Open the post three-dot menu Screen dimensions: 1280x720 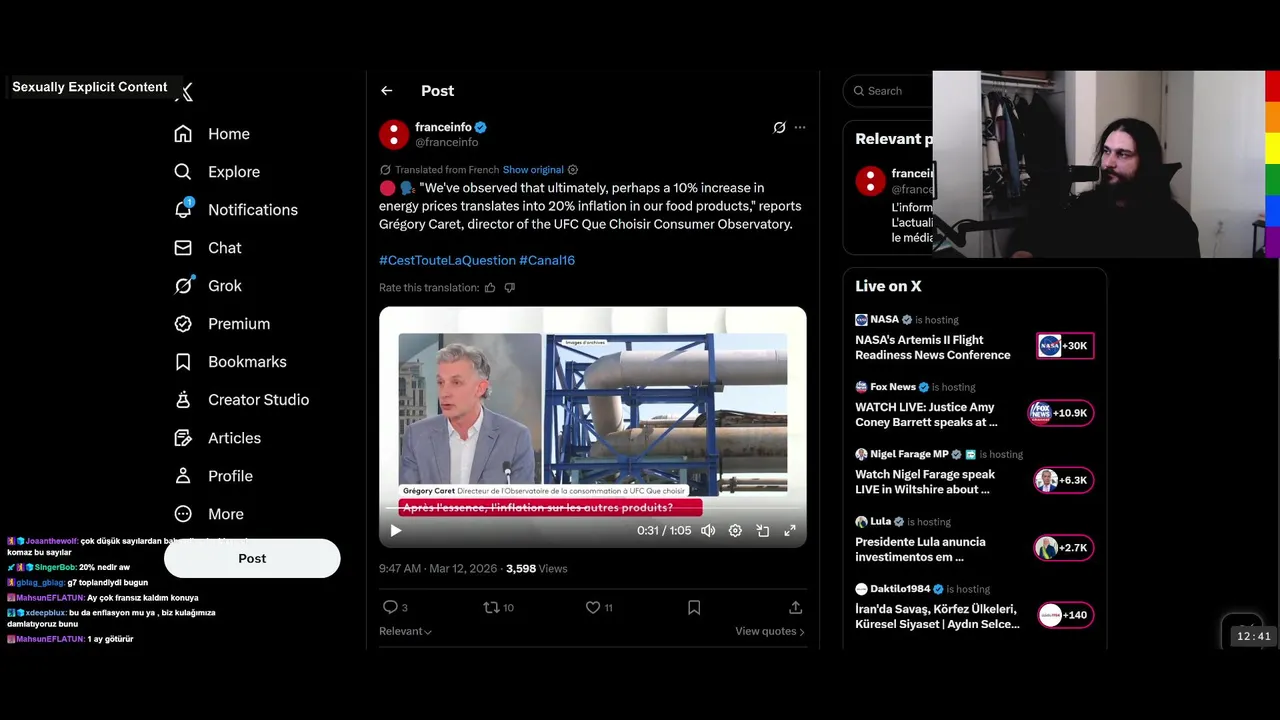tap(800, 127)
